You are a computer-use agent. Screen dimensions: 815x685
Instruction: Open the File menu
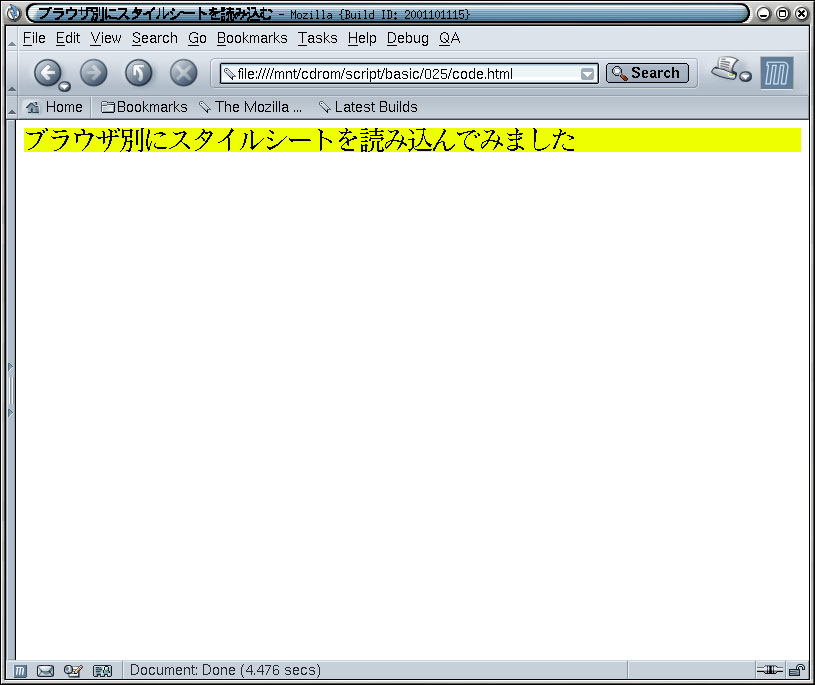[34, 38]
